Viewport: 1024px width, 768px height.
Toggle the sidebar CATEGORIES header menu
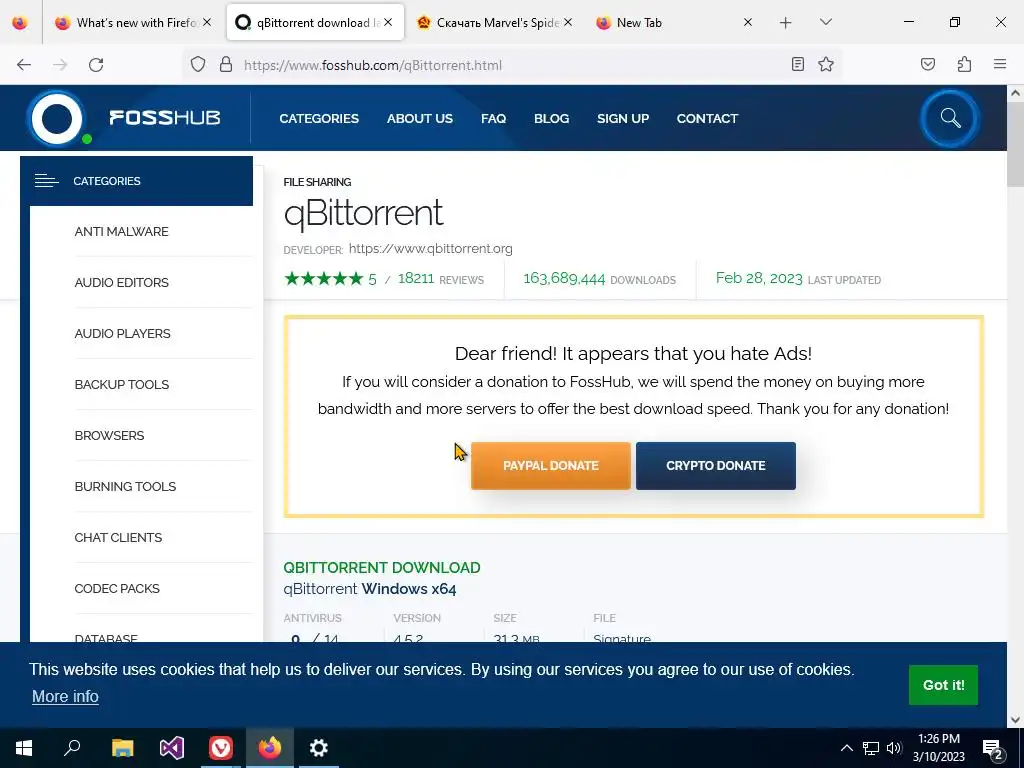pyautogui.click(x=136, y=181)
